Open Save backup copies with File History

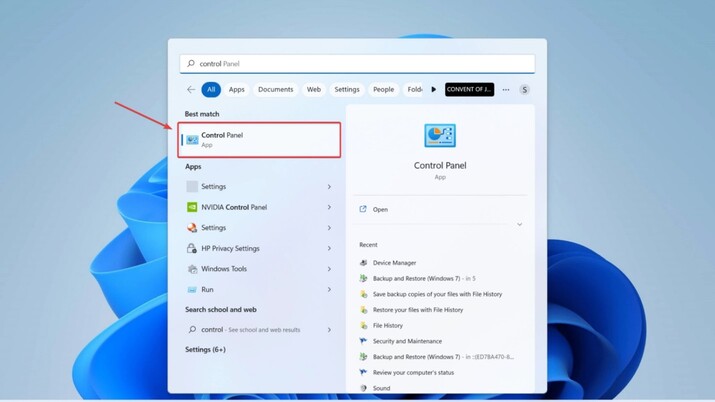(x=437, y=294)
